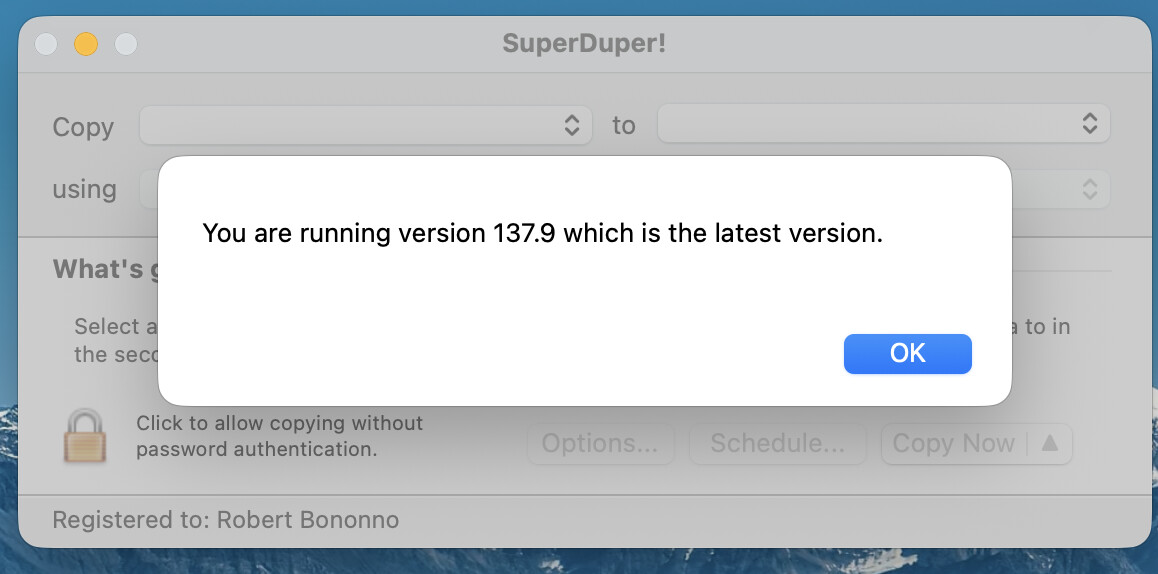Open the Copy source volume dropdown
Image resolution: width=1158 pixels, height=574 pixels.
pyautogui.click(x=366, y=125)
